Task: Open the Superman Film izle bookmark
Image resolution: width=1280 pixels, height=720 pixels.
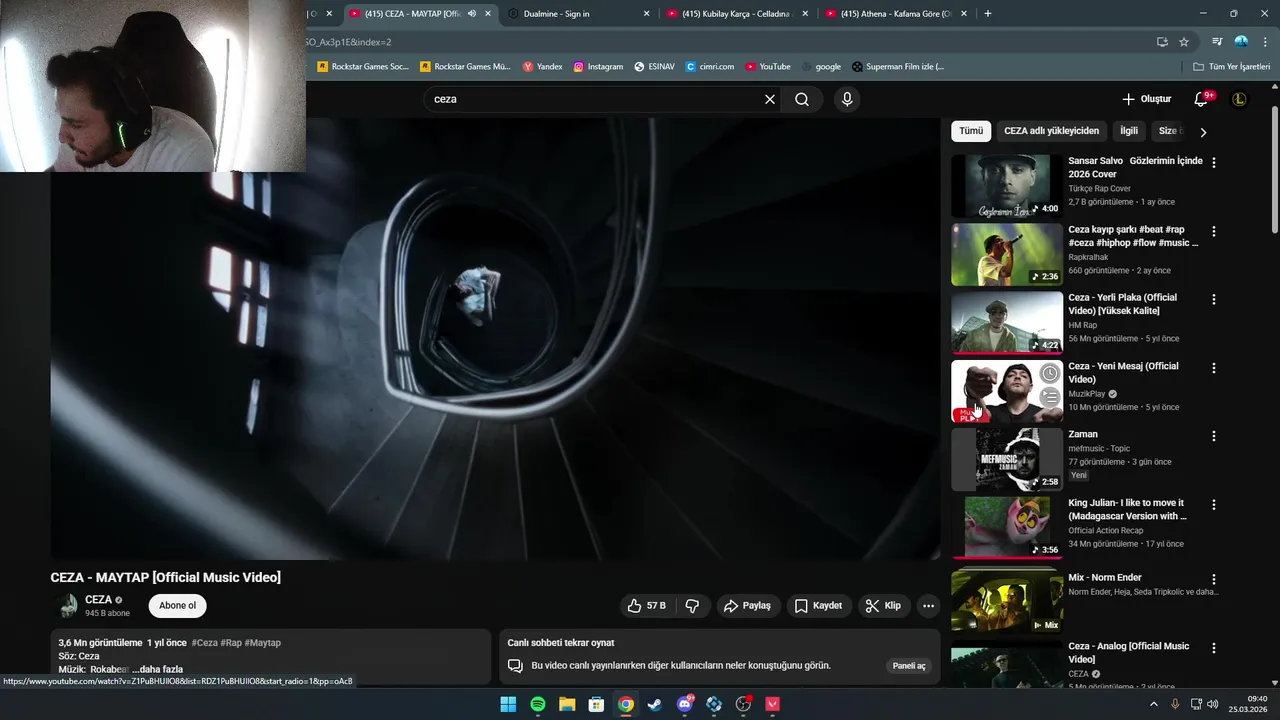Action: [x=898, y=67]
